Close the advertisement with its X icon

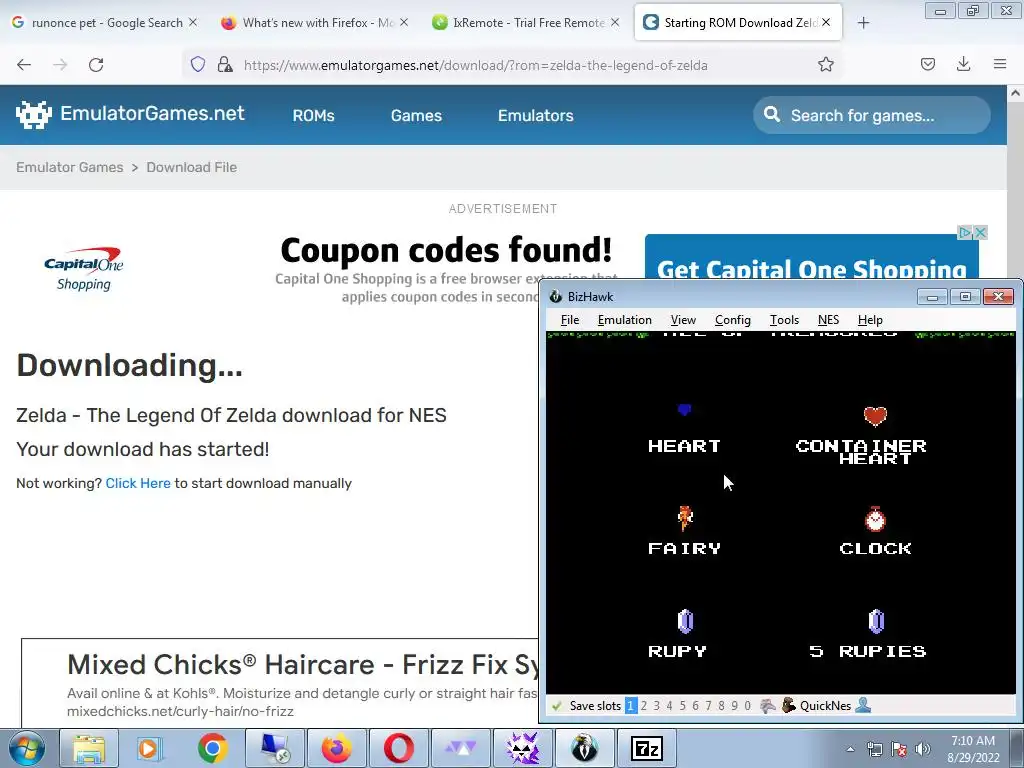pos(980,232)
